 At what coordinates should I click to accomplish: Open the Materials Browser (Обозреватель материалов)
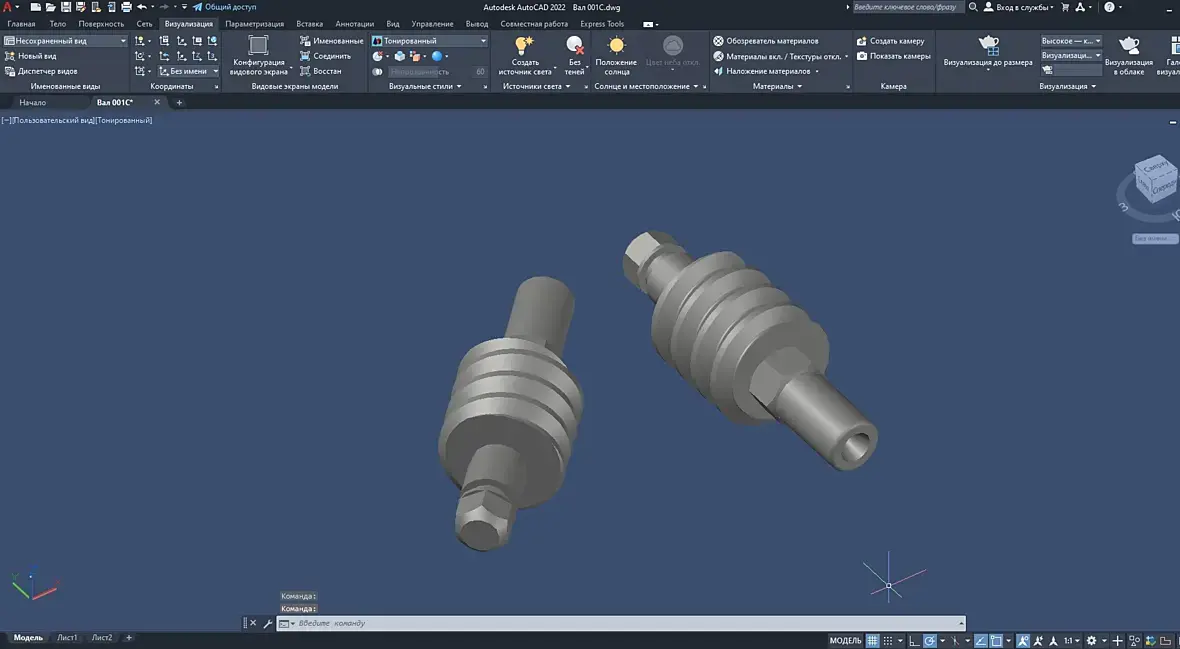pos(766,41)
